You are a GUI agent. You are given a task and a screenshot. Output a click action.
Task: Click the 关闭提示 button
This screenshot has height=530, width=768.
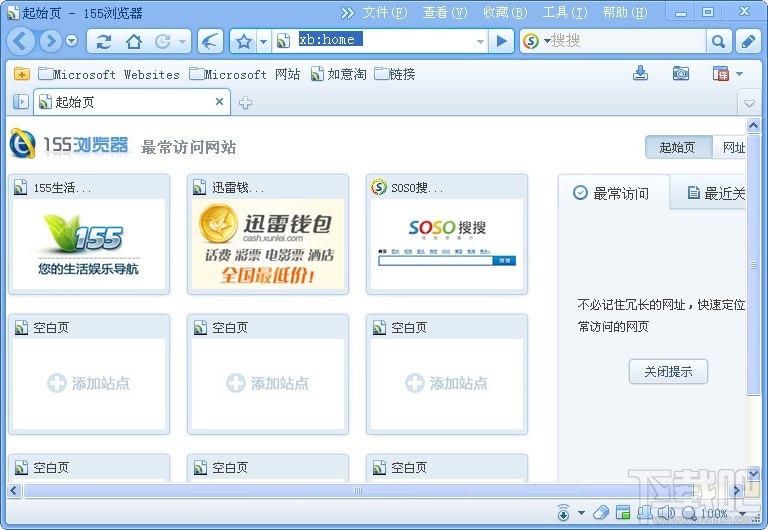tap(668, 371)
